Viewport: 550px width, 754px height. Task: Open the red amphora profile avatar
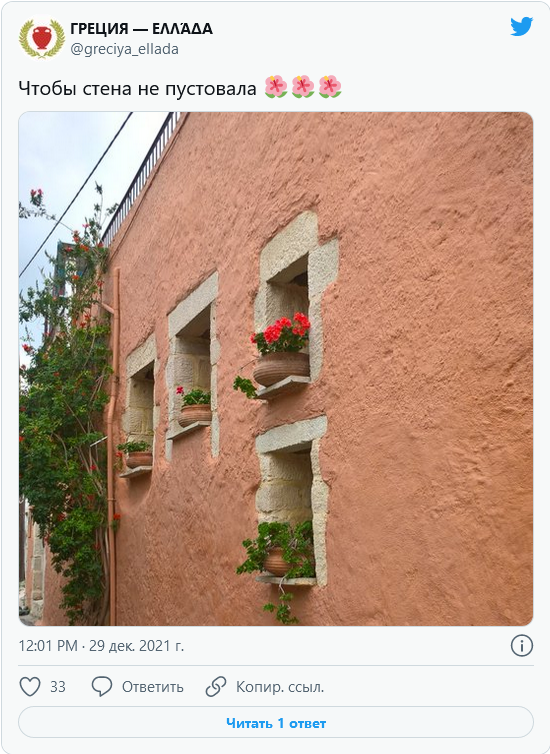(41, 38)
